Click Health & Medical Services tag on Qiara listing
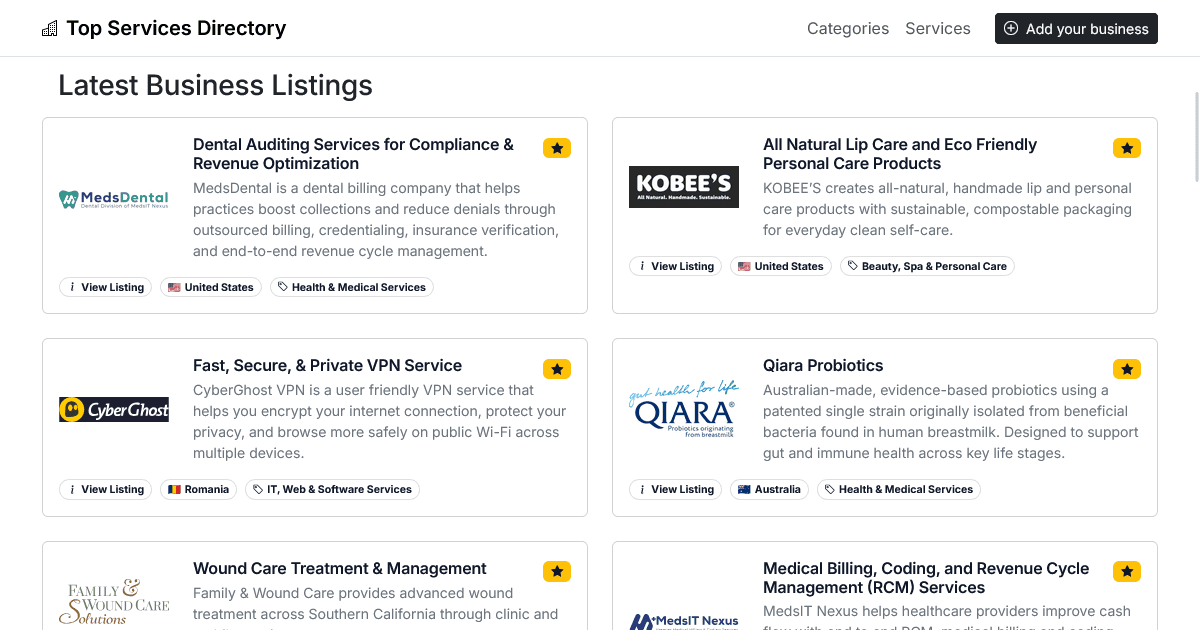 898,489
